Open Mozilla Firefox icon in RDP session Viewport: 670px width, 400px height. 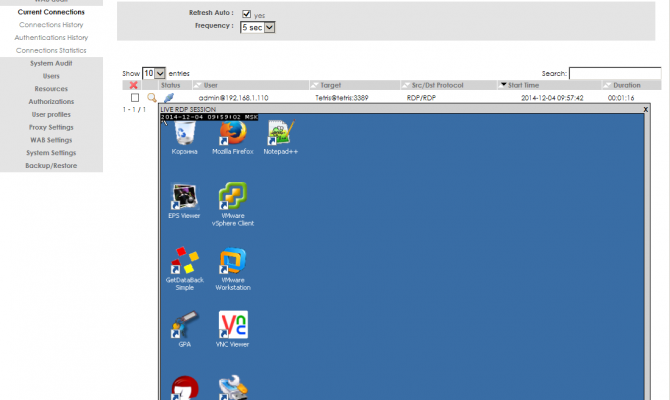(x=233, y=138)
